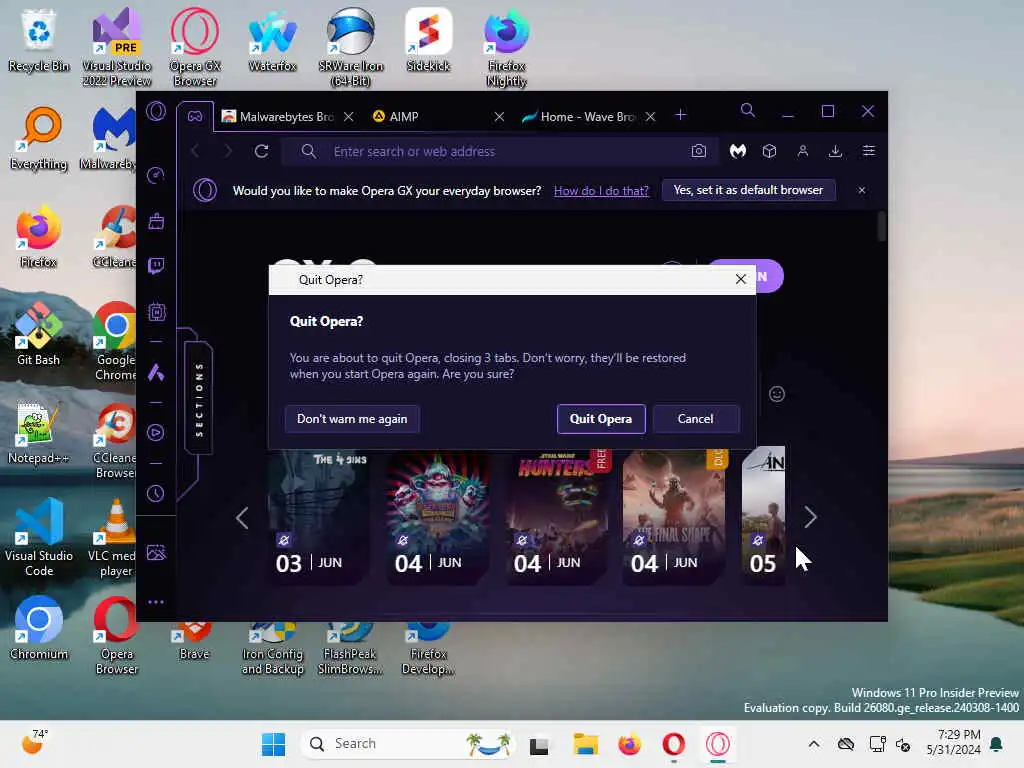Image resolution: width=1024 pixels, height=768 pixels.
Task: Open sidebar three-dots settings
Action: (x=156, y=602)
